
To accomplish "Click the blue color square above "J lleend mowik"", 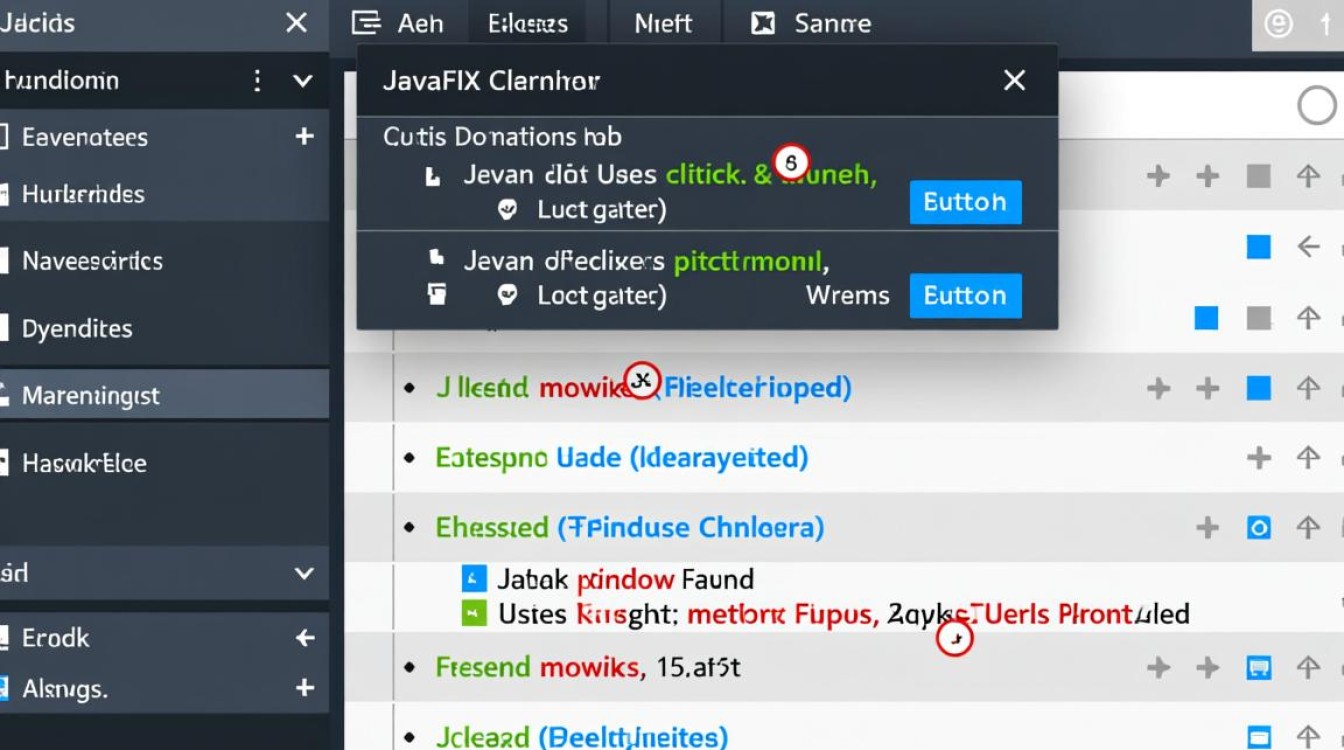I will pyautogui.click(x=1206, y=317).
